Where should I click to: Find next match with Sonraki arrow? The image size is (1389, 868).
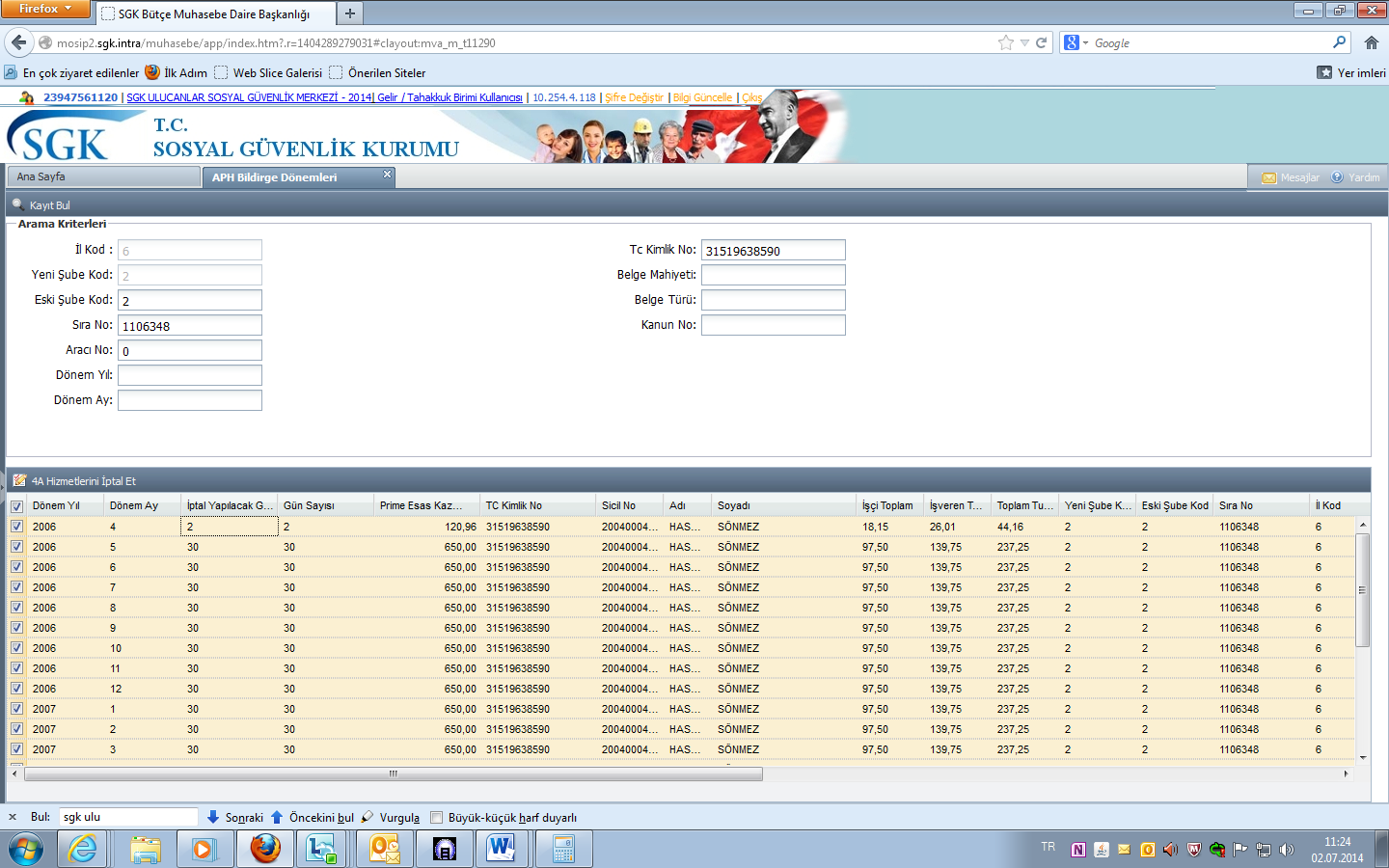coord(213,817)
